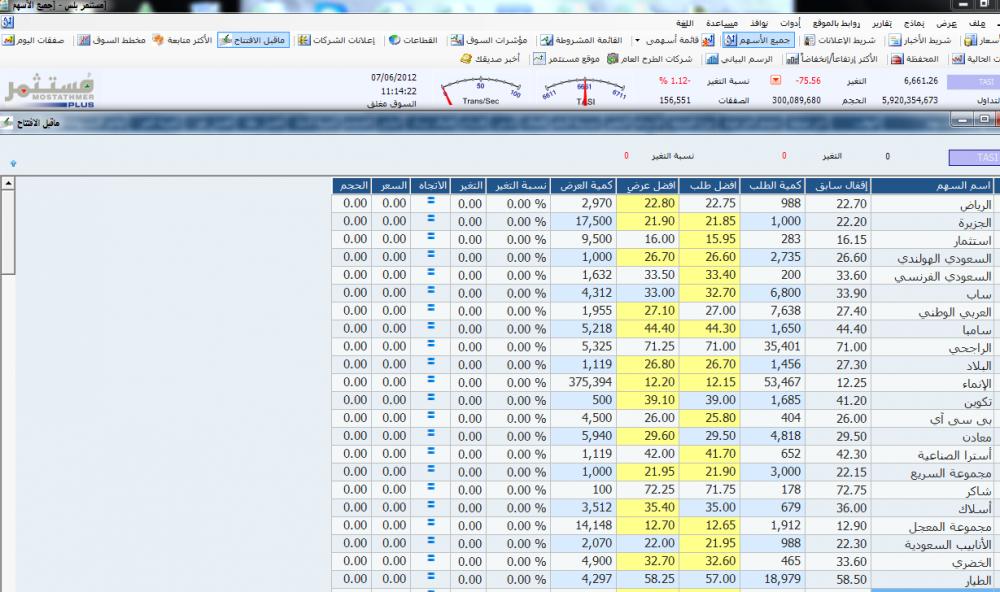Show شريط الإعلانات announcements ticker
1000x592 pixels.
pos(839,40)
